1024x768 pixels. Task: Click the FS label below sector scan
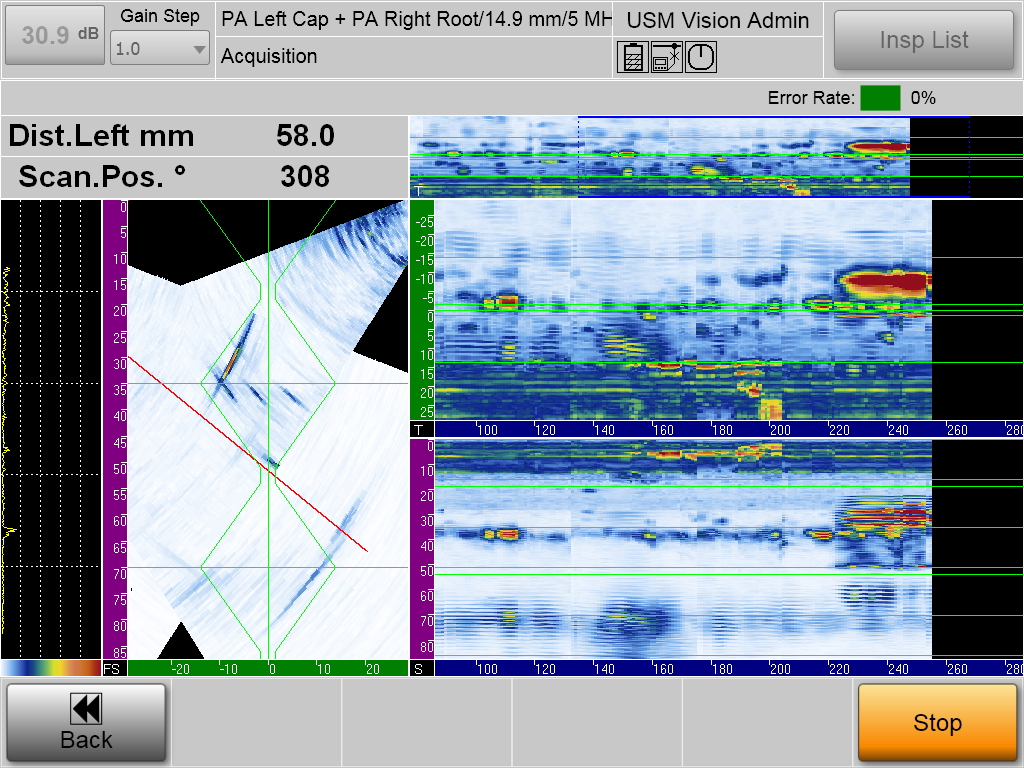tap(112, 668)
